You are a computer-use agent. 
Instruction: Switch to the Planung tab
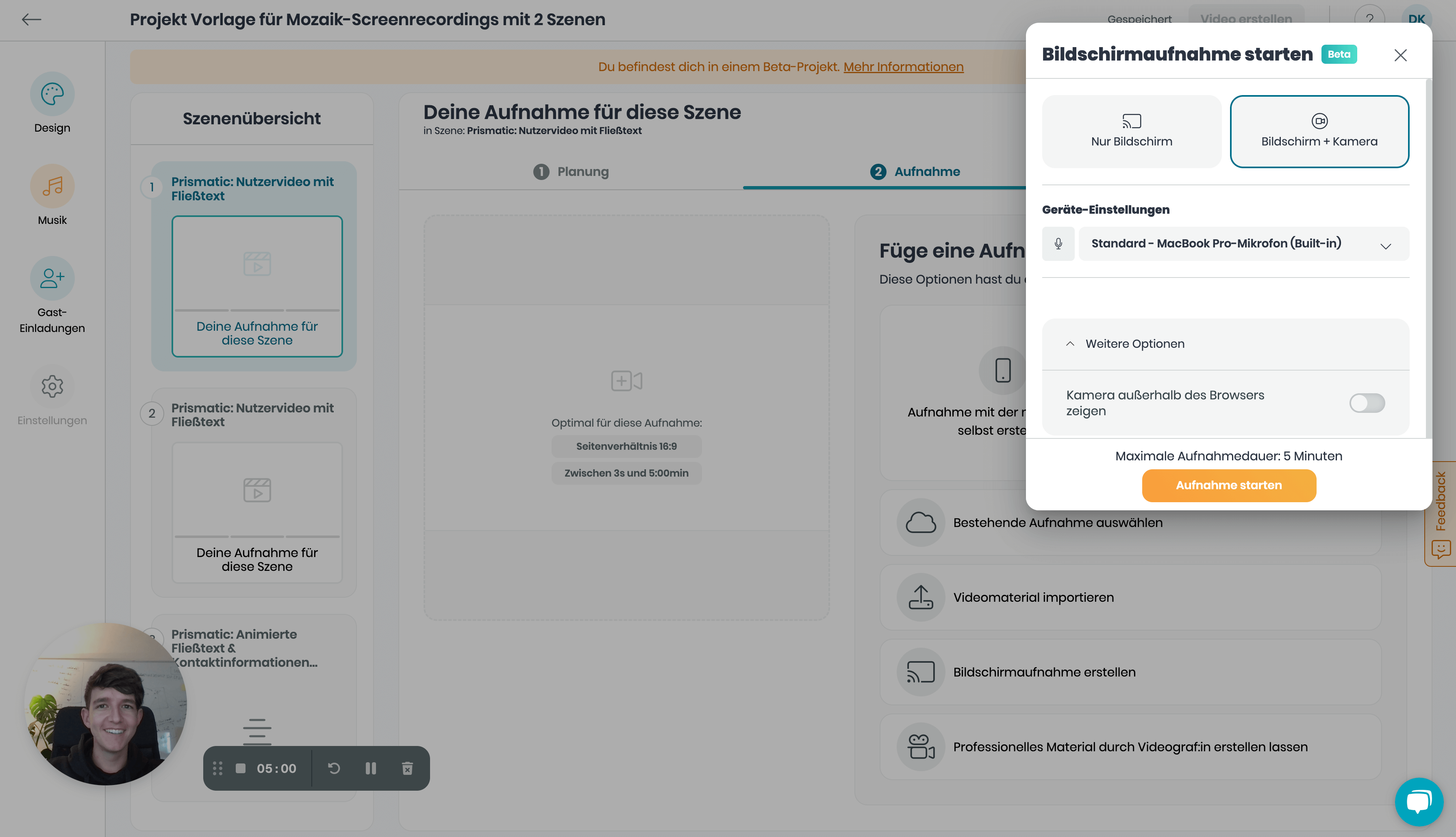[x=571, y=171]
